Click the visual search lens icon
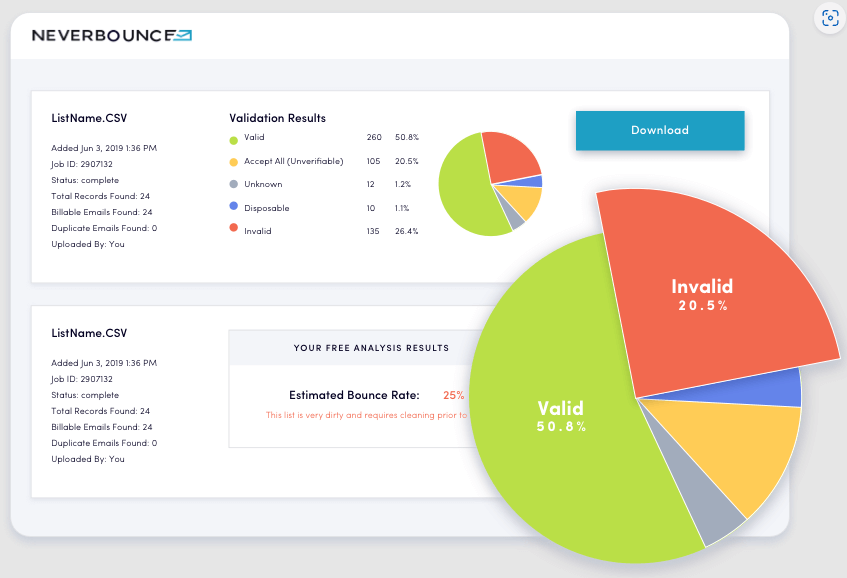The image size is (847, 578). click(x=830, y=18)
